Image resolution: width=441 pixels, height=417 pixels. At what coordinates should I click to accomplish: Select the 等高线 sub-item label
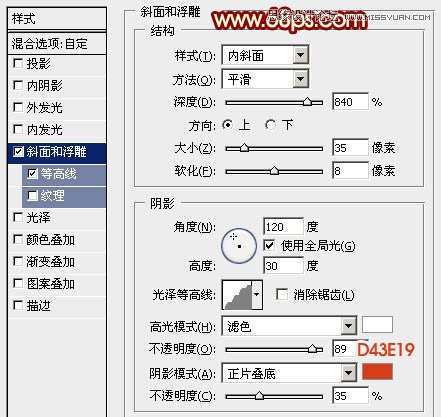59,174
